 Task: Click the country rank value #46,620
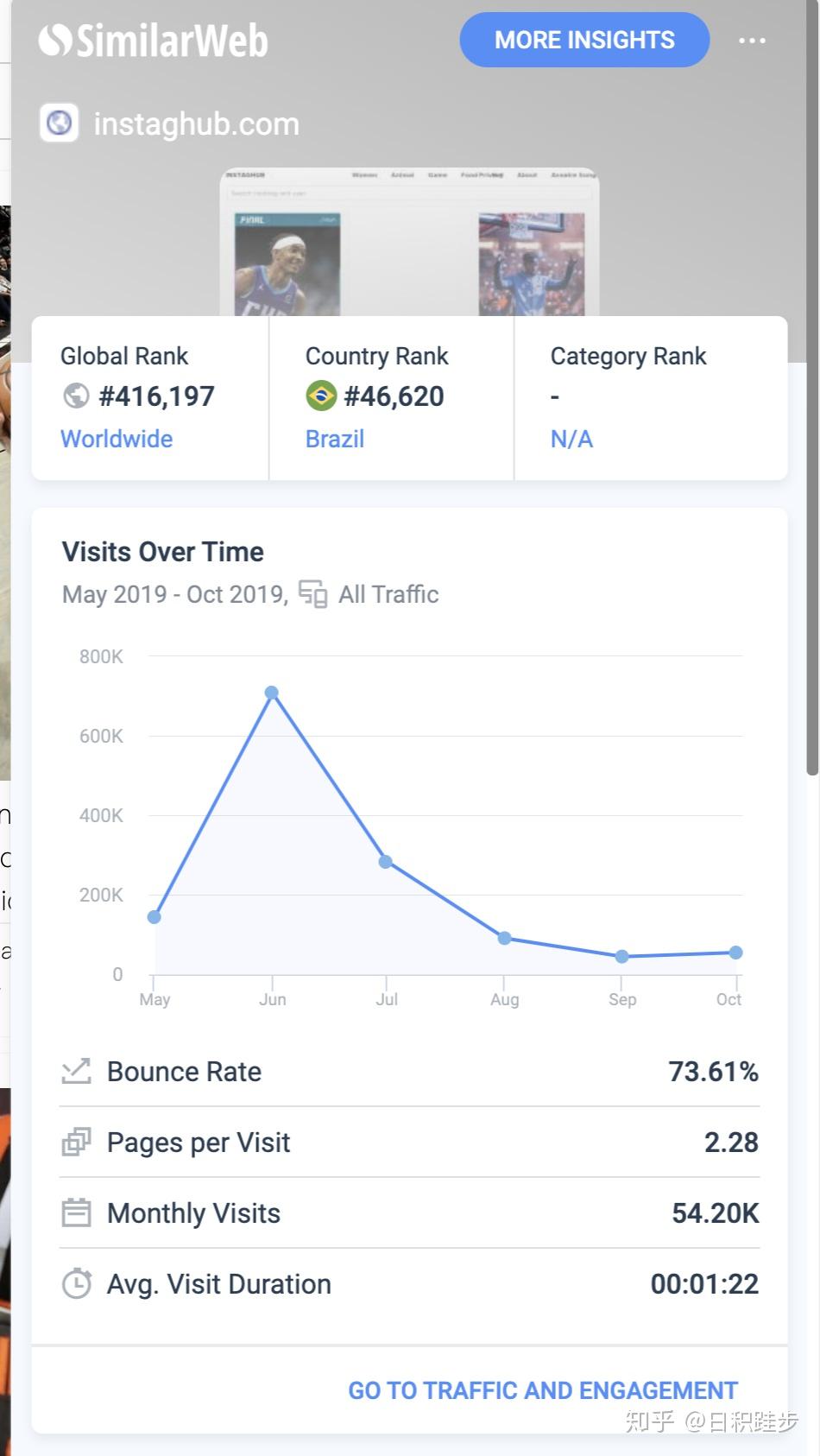[x=394, y=396]
